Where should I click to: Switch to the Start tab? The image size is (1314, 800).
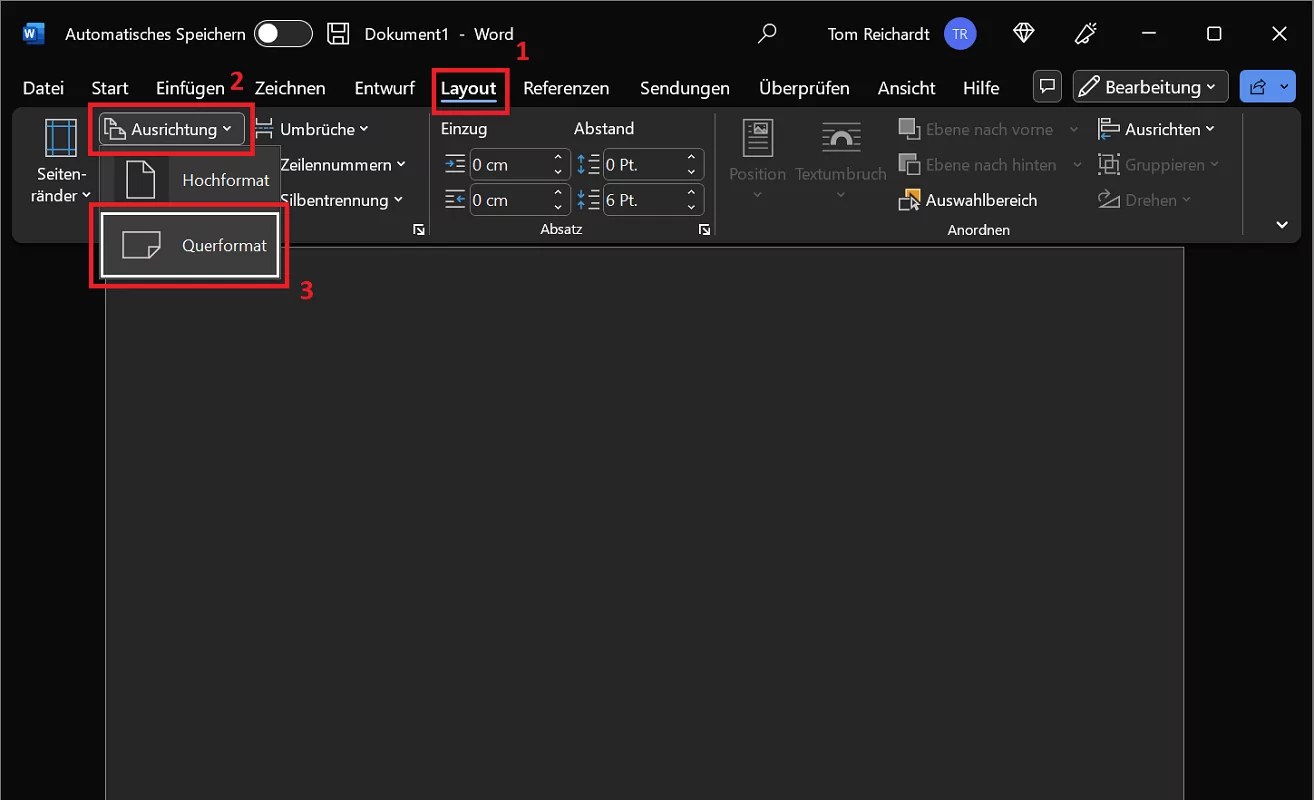[x=110, y=88]
